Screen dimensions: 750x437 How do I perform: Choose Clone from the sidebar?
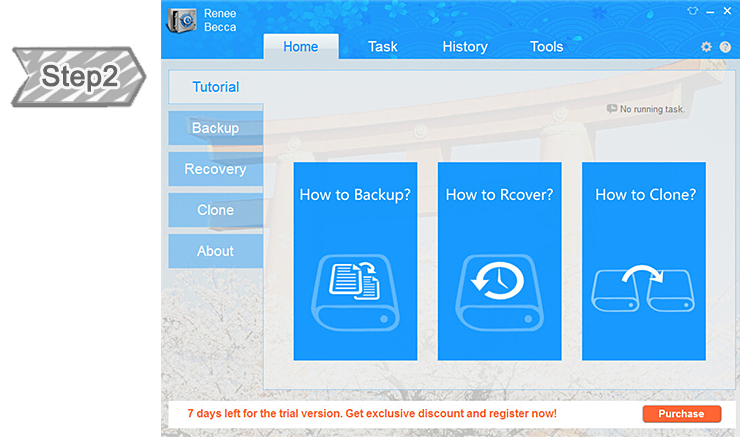(215, 210)
